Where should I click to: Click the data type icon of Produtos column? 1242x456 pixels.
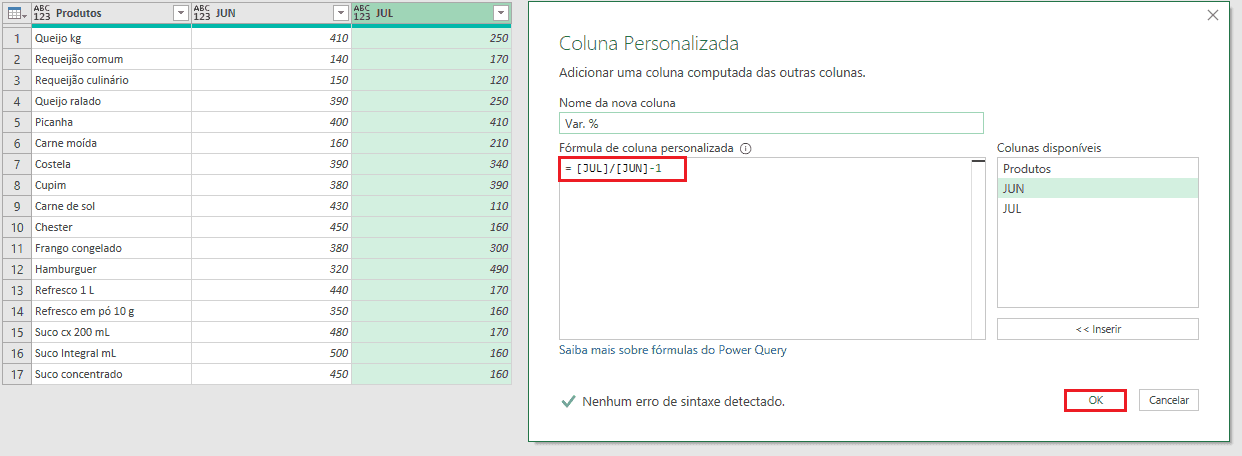pyautogui.click(x=42, y=13)
